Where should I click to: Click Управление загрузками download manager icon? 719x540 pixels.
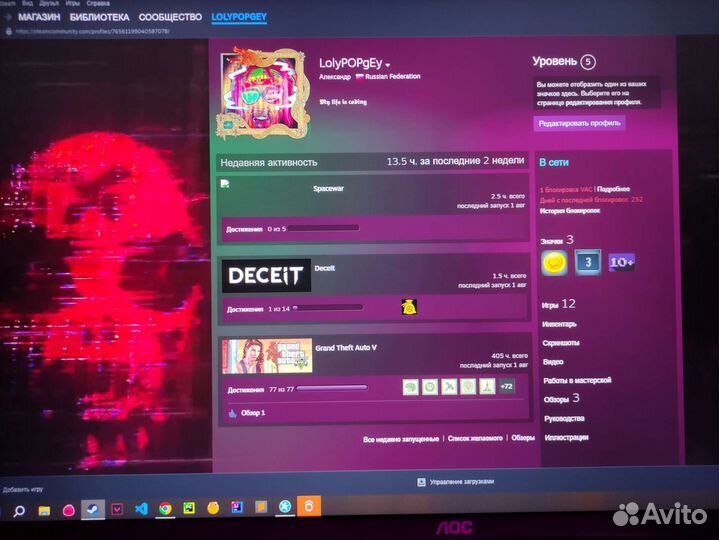point(421,482)
